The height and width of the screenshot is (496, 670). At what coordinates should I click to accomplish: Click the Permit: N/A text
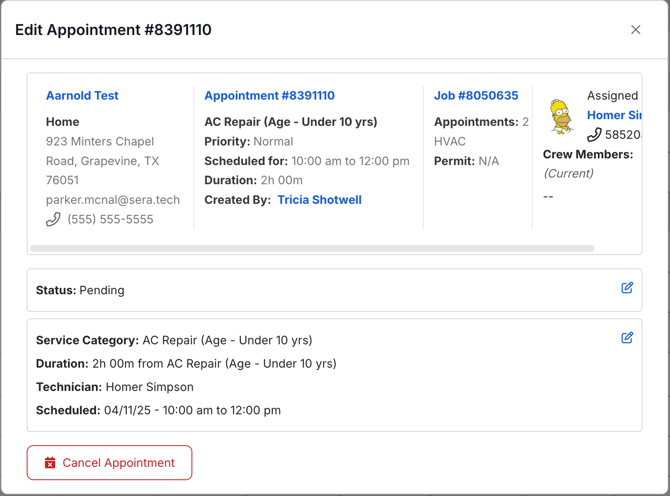click(x=466, y=161)
